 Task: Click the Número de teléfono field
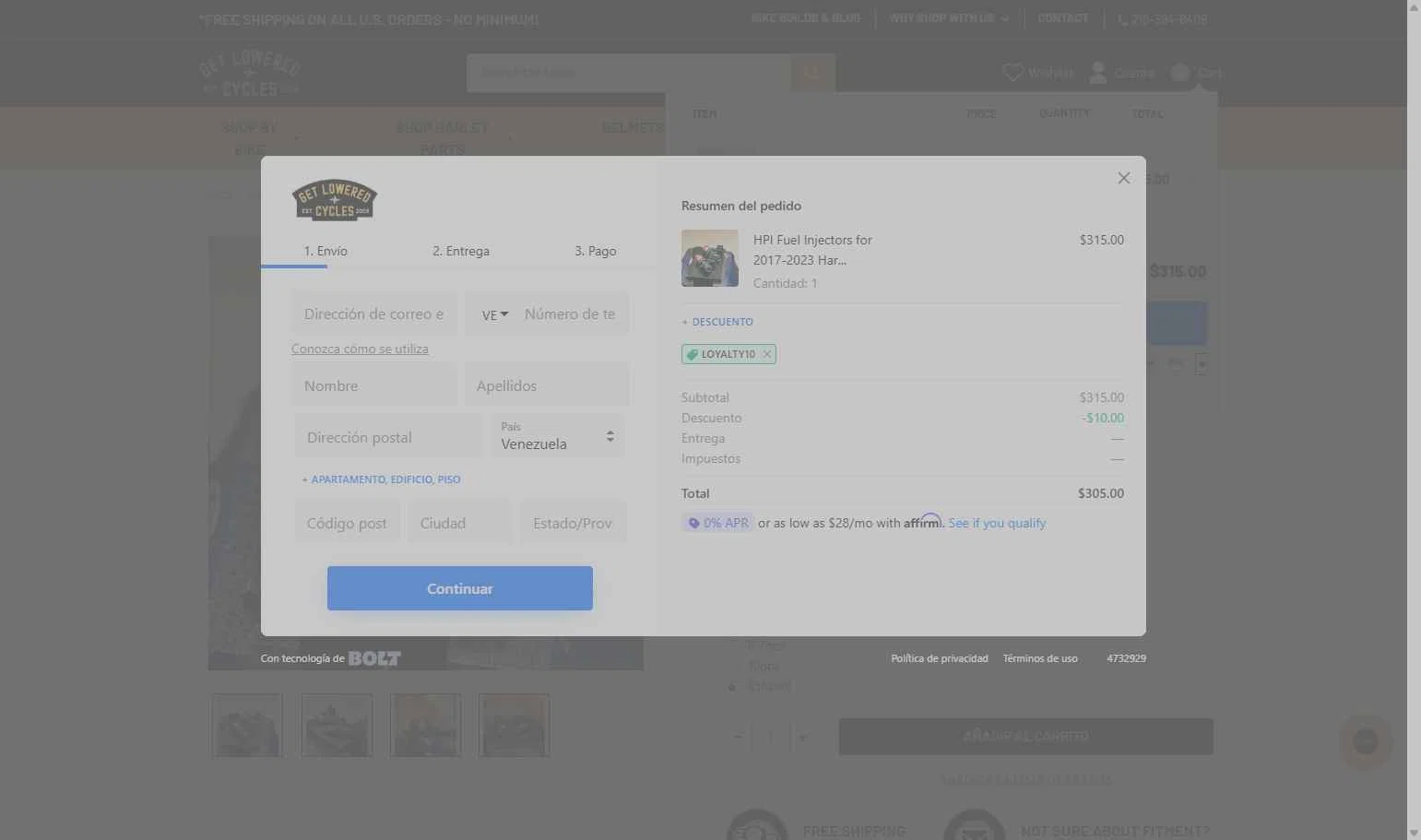pyautogui.click(x=573, y=314)
